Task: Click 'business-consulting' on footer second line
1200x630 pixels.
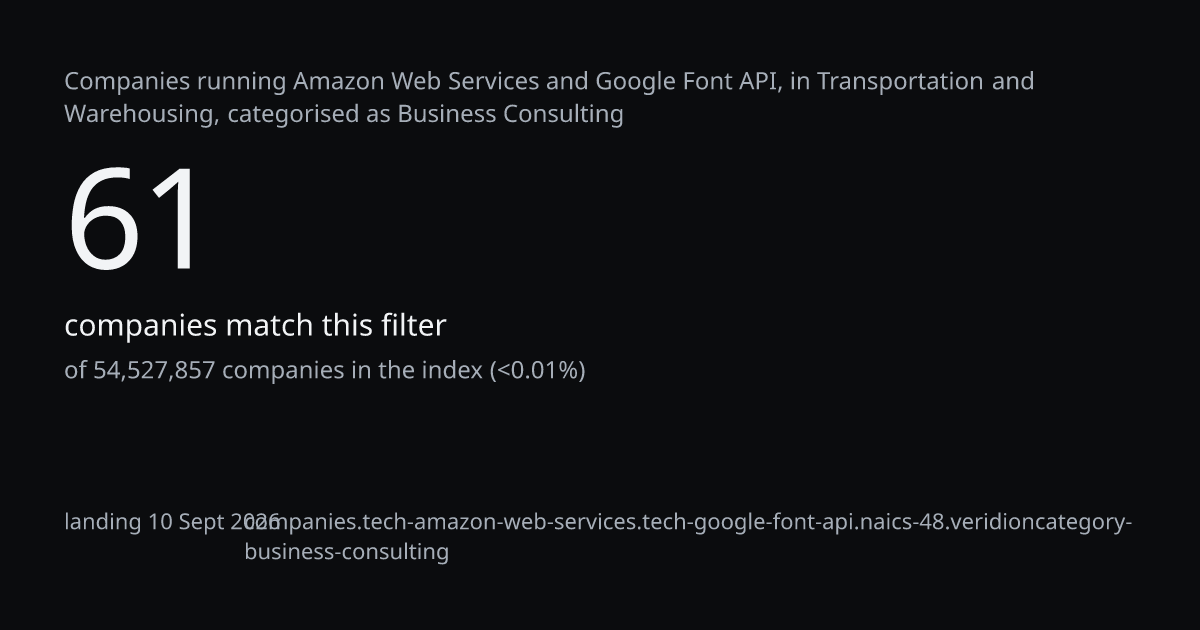Action: [x=347, y=552]
